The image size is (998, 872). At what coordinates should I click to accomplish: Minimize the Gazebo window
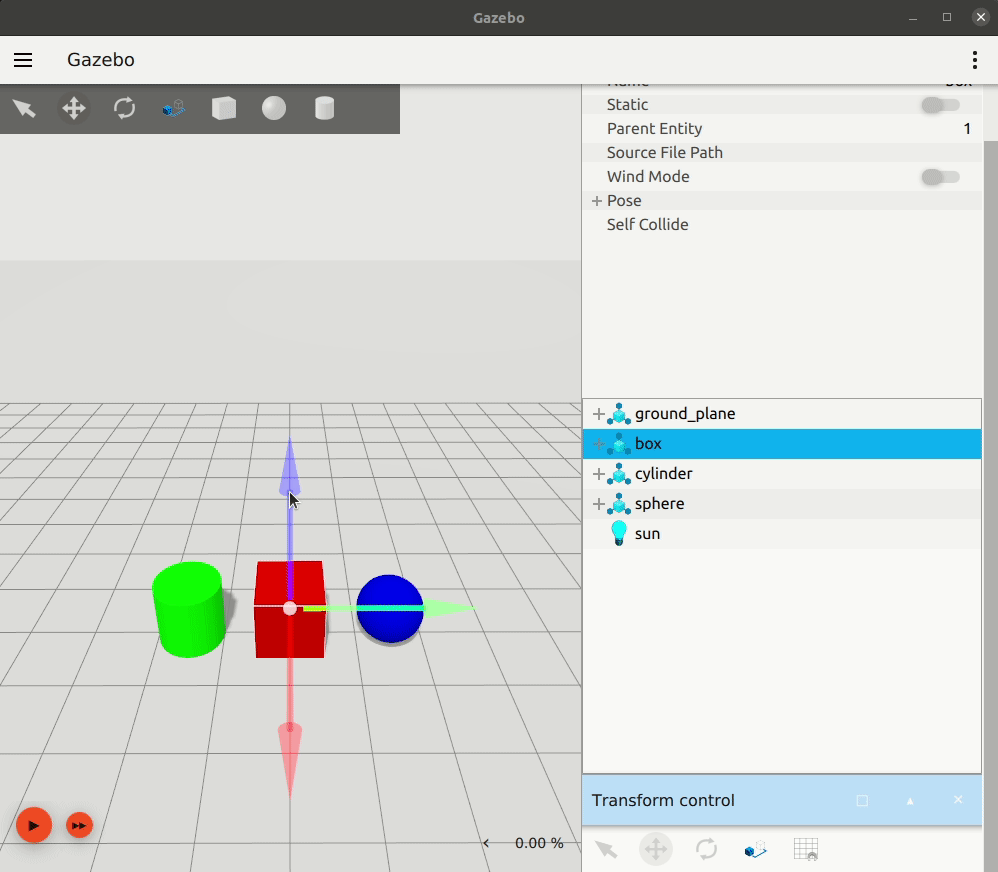point(913,18)
